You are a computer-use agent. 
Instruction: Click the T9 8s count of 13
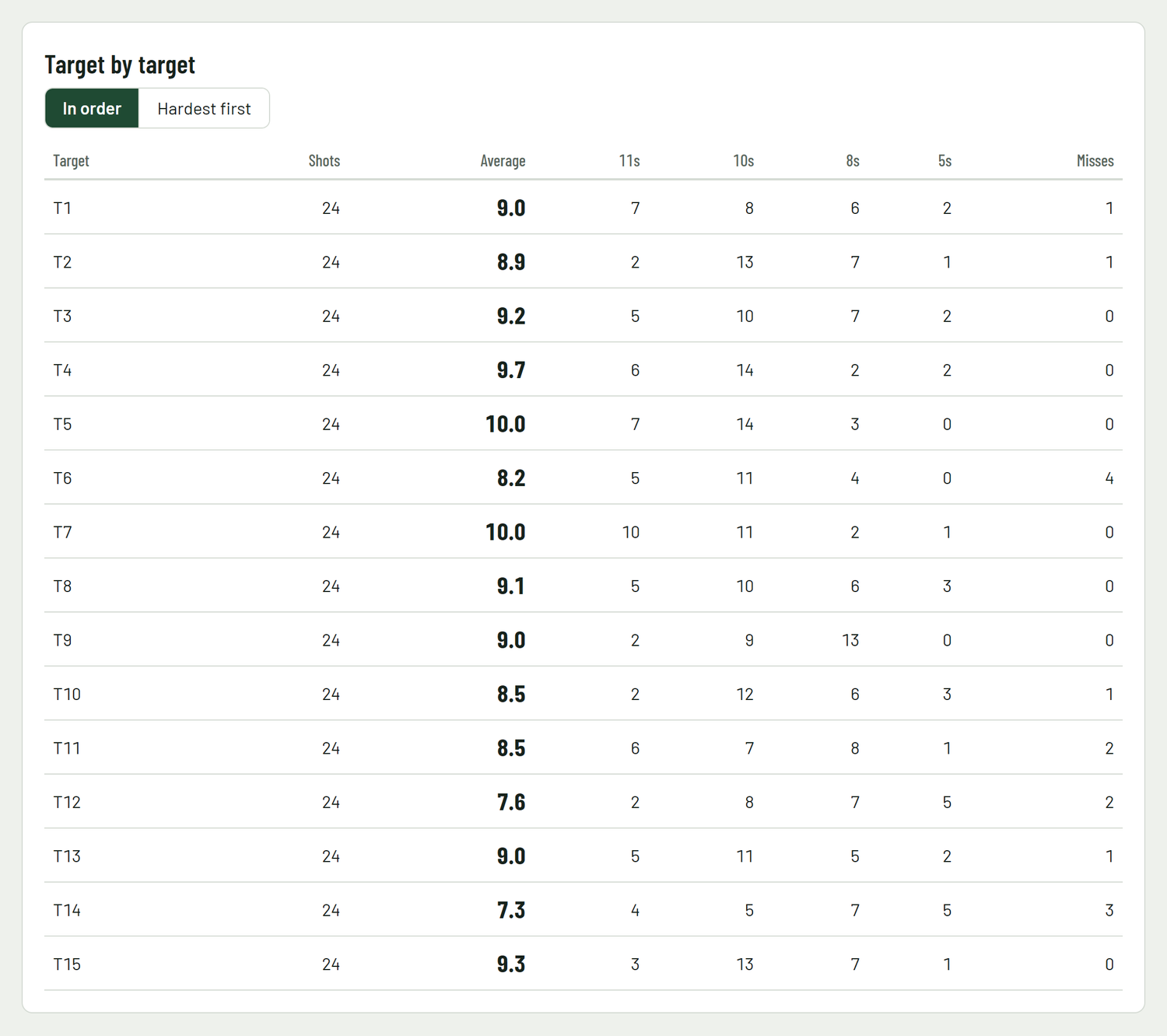850,640
